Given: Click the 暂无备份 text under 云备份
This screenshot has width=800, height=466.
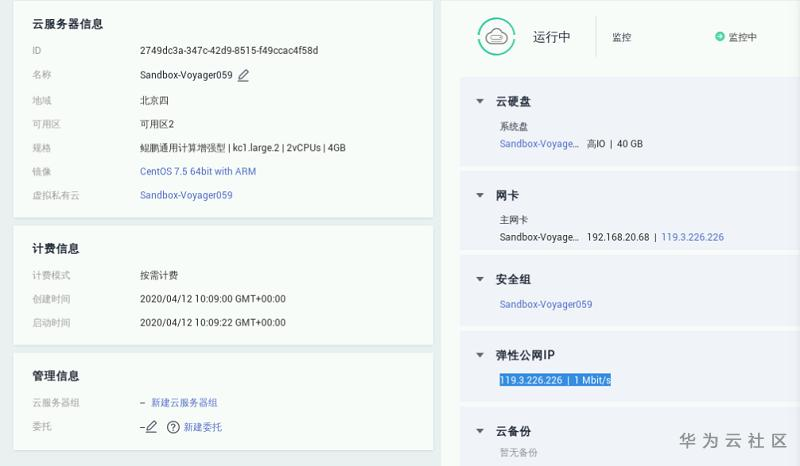Looking at the screenshot, I should click(518, 452).
